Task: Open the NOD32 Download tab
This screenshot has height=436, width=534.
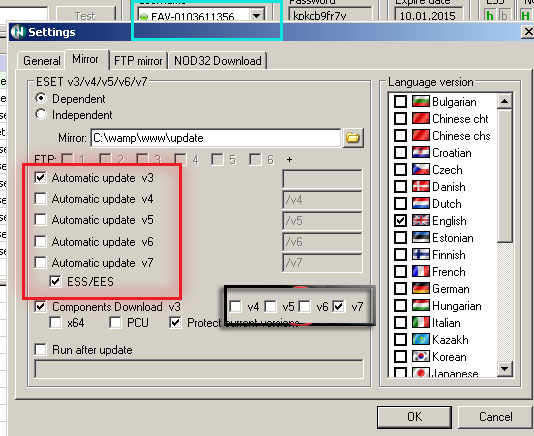Action: tap(218, 61)
